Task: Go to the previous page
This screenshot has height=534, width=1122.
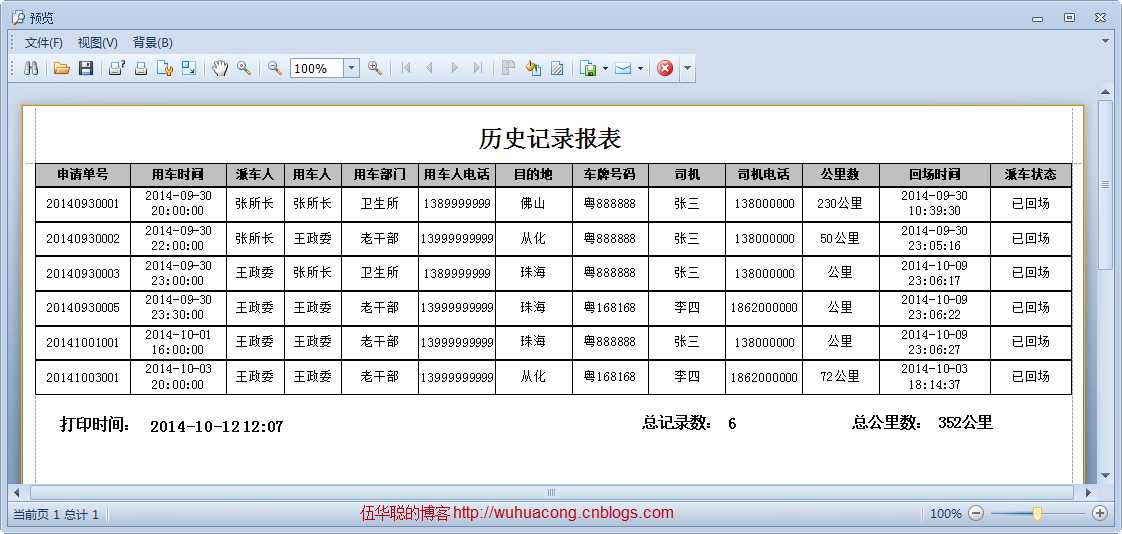Action: click(429, 69)
